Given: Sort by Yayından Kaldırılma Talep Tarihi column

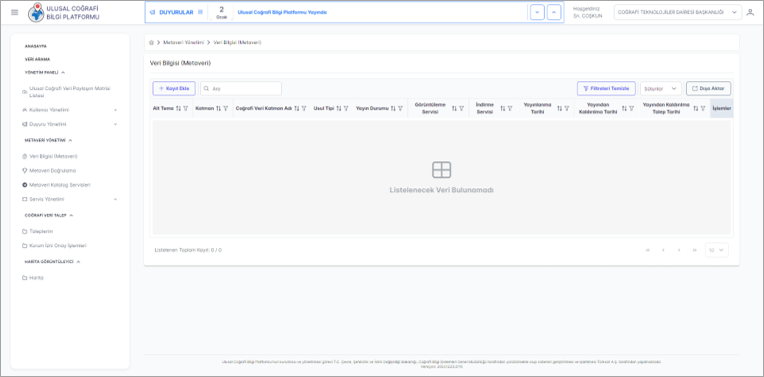Looking at the screenshot, I should [695, 108].
